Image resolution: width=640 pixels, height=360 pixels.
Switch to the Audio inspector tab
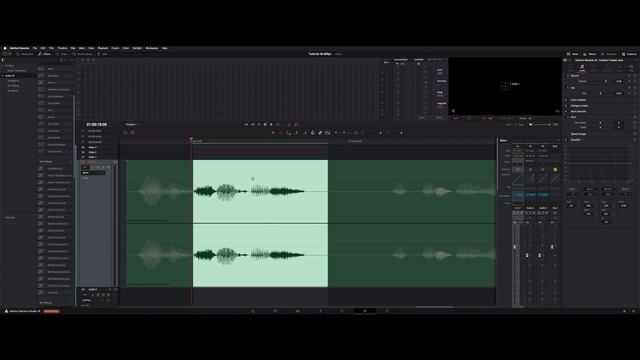[x=582, y=68]
